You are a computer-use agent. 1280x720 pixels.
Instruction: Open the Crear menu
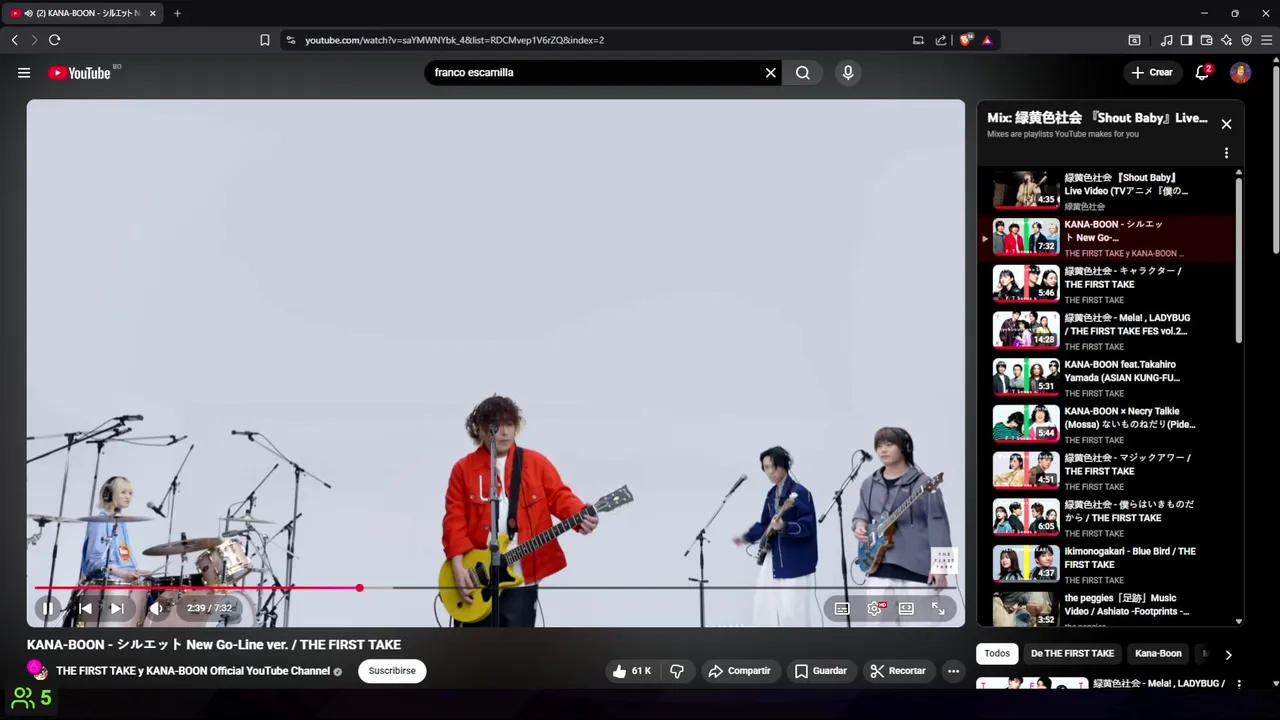coord(1152,72)
